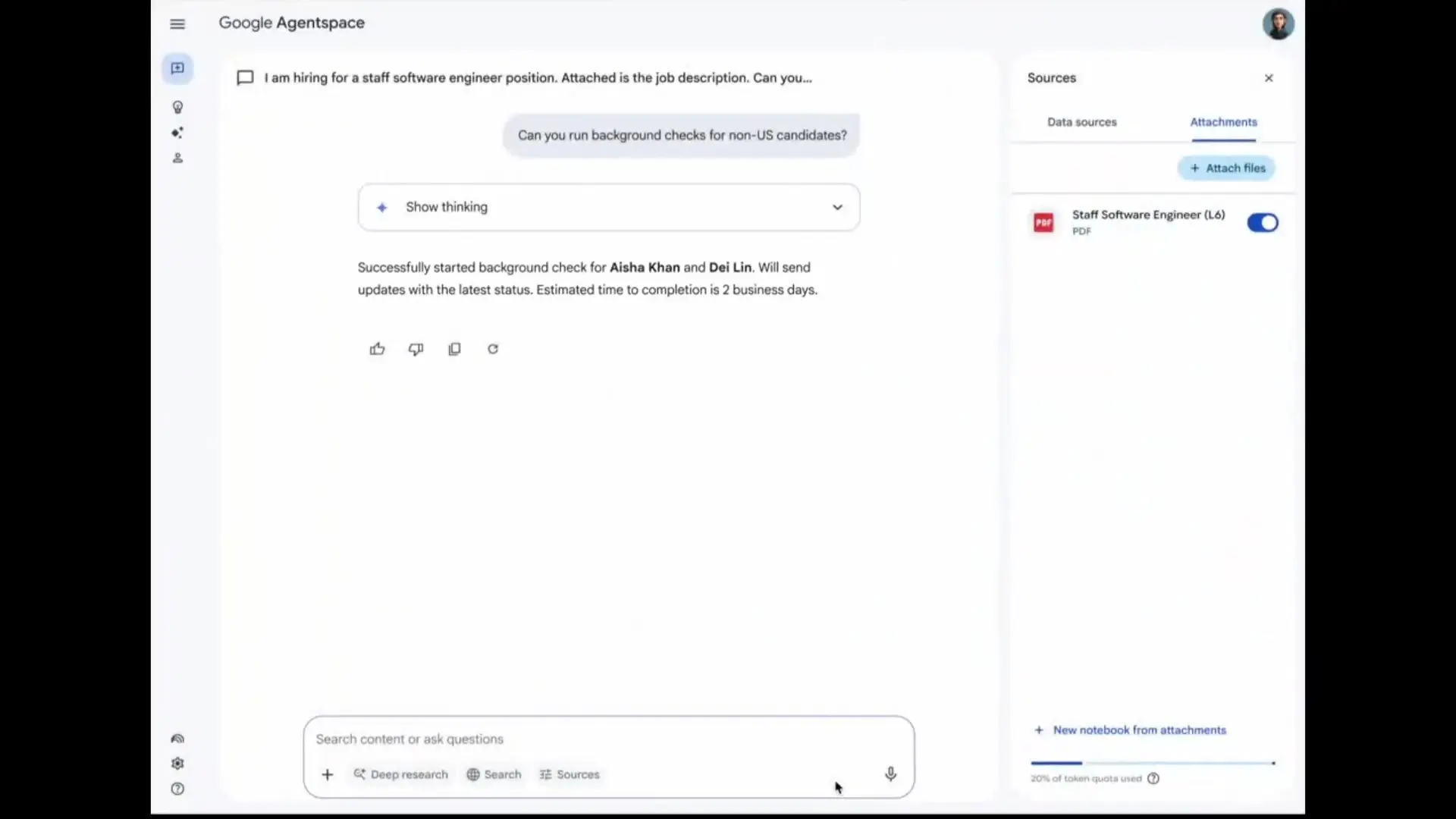
Task: Toggle the Staff Software Engineer (L6) attachment switch
Action: [1263, 222]
